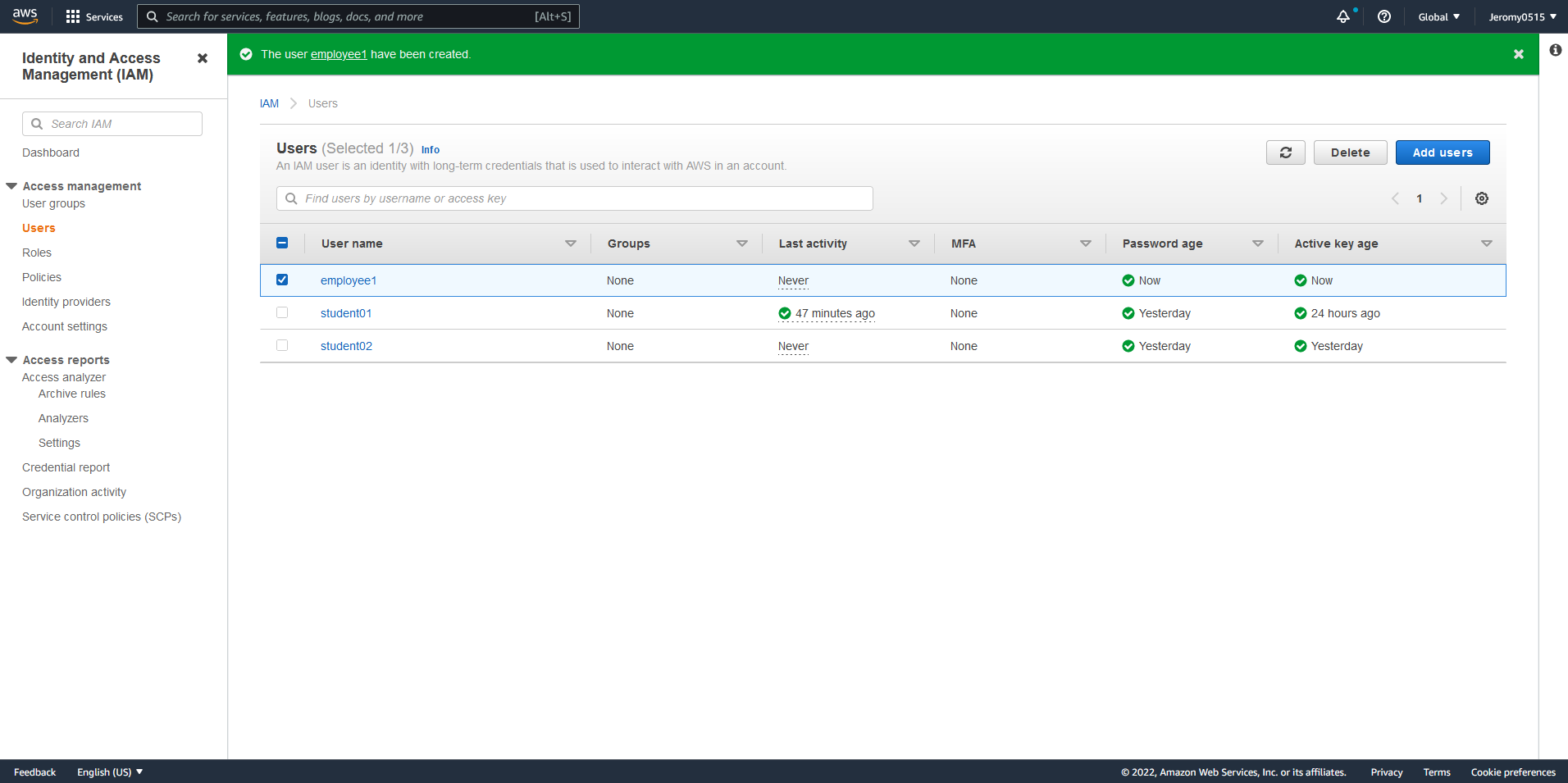Click the Feedback link in the footer

[34, 772]
